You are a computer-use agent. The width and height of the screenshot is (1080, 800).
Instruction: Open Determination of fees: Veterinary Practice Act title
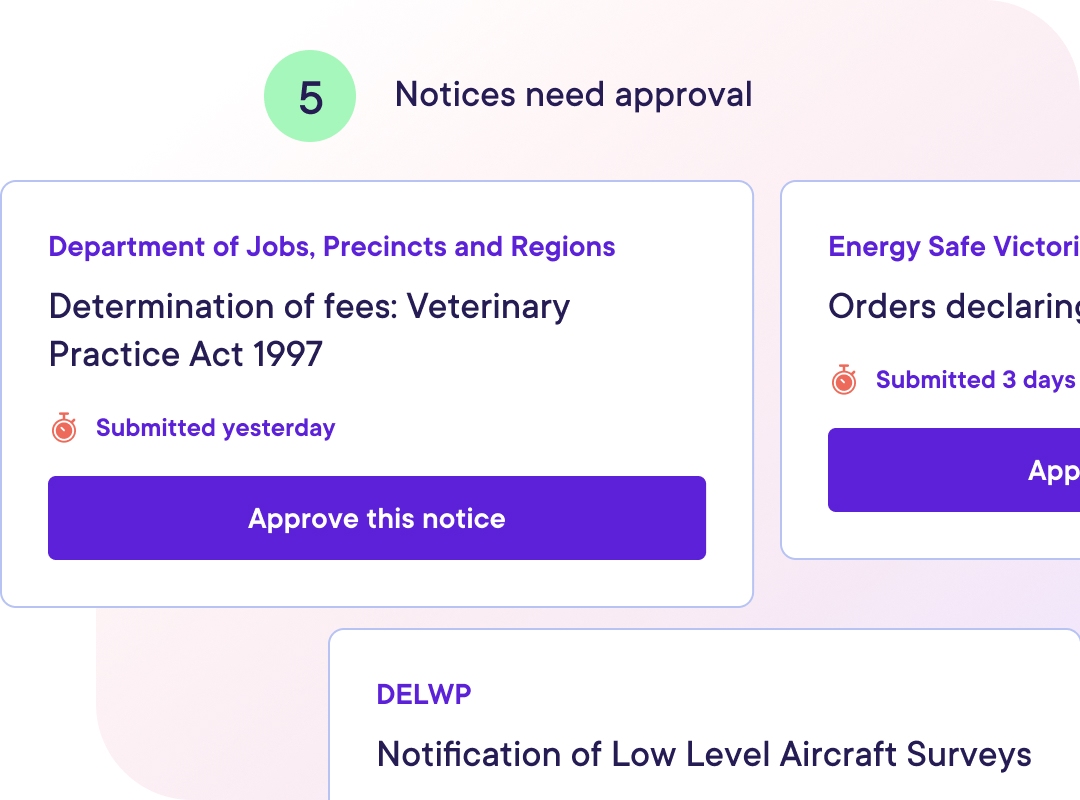point(309,306)
